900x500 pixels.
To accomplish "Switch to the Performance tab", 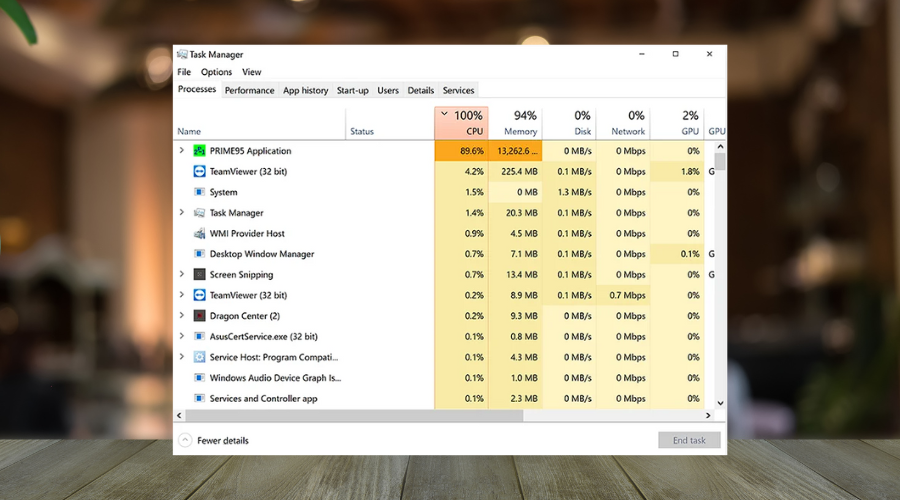I will tap(249, 90).
